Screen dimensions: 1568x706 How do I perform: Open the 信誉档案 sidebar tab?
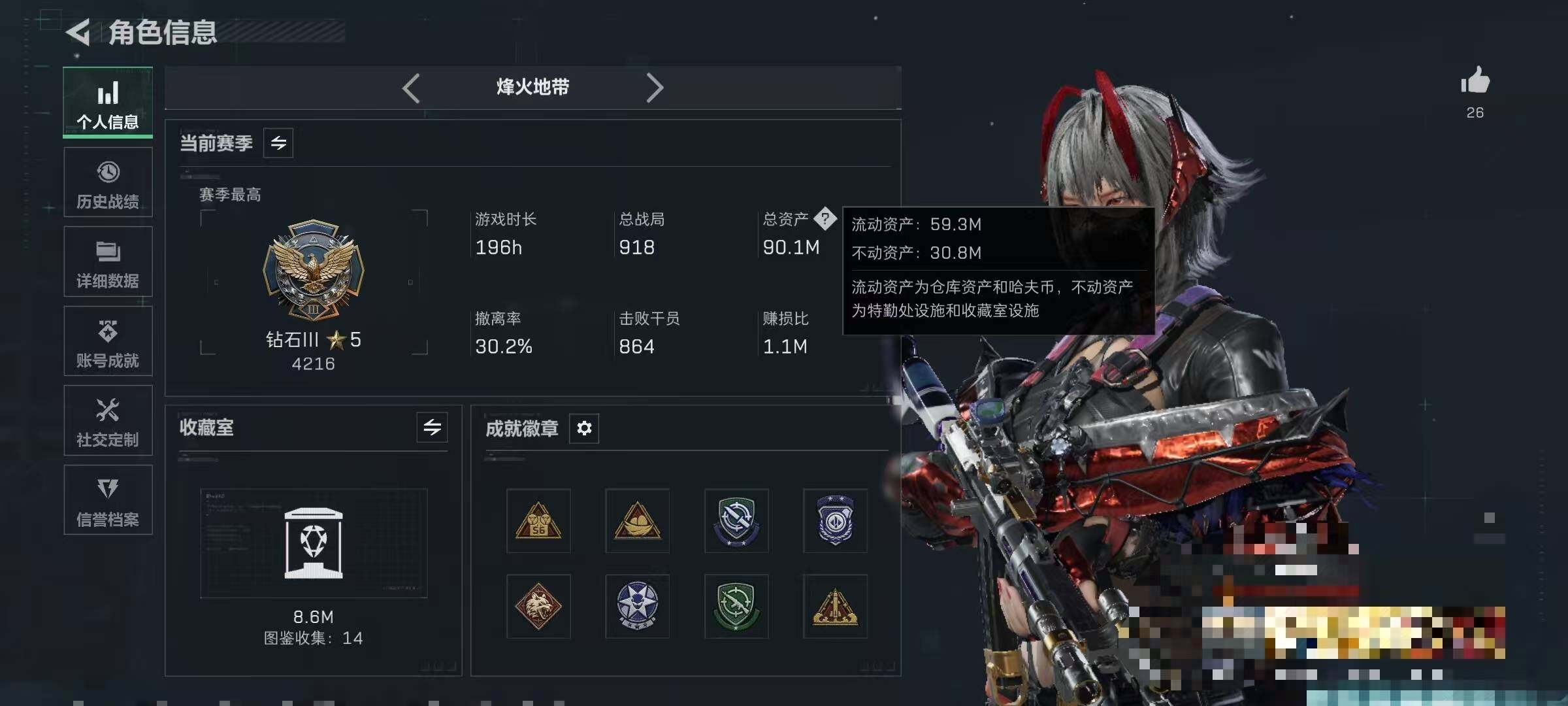108,500
